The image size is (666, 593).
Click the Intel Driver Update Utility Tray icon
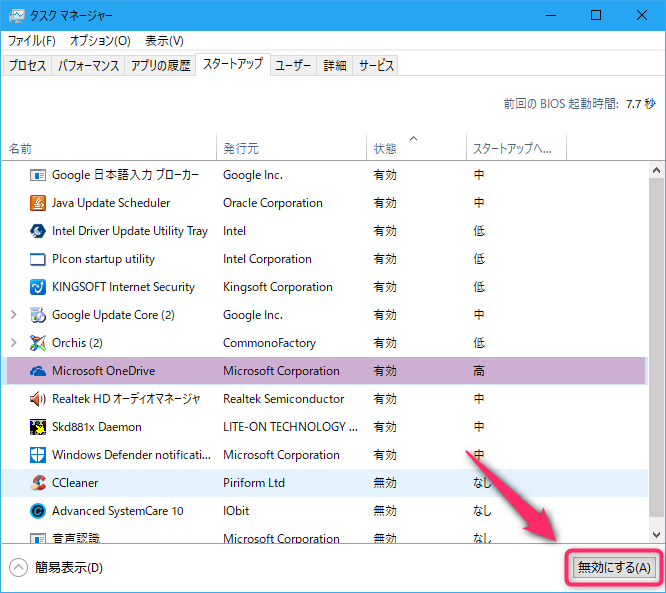point(38,231)
